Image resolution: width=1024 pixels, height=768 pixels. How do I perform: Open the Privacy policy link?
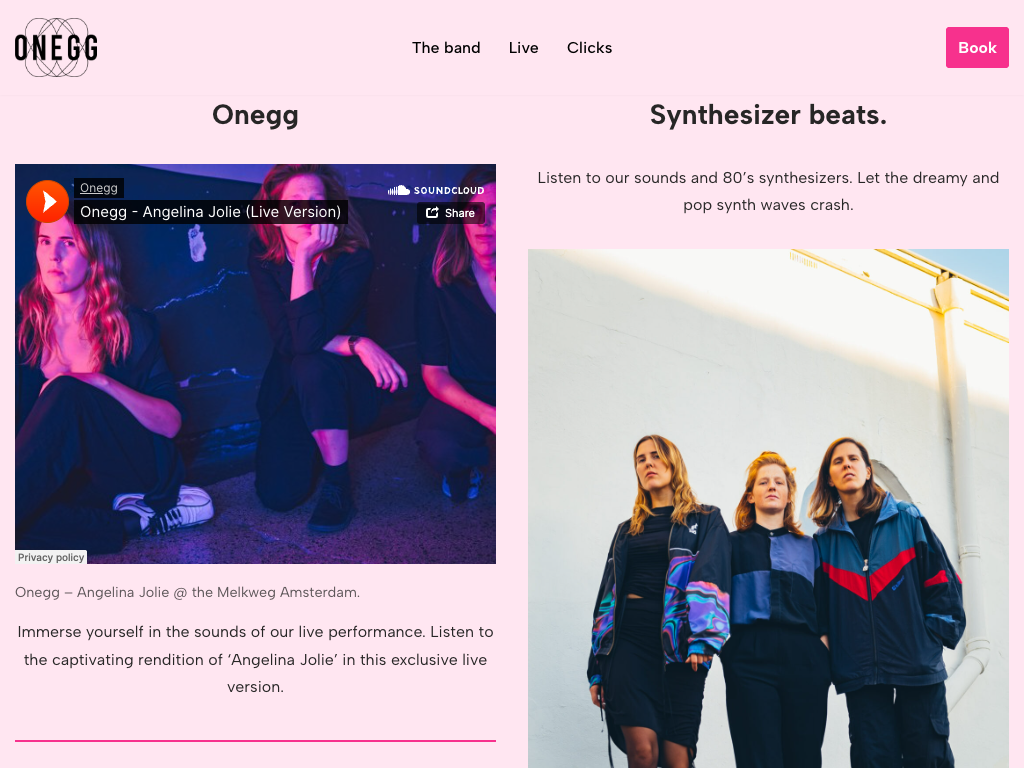(51, 557)
